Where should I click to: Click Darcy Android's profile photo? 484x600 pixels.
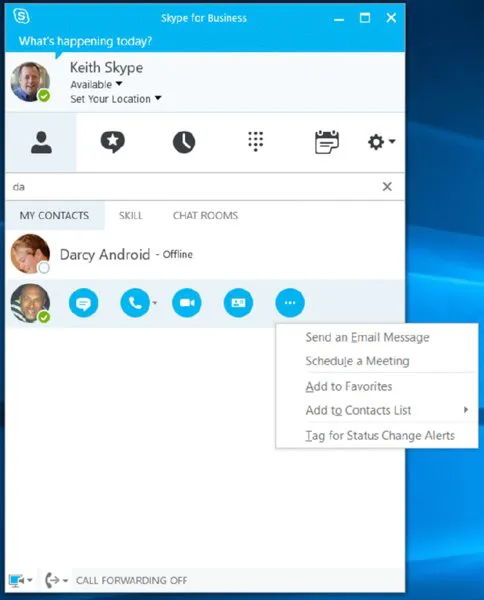pyautogui.click(x=30, y=254)
